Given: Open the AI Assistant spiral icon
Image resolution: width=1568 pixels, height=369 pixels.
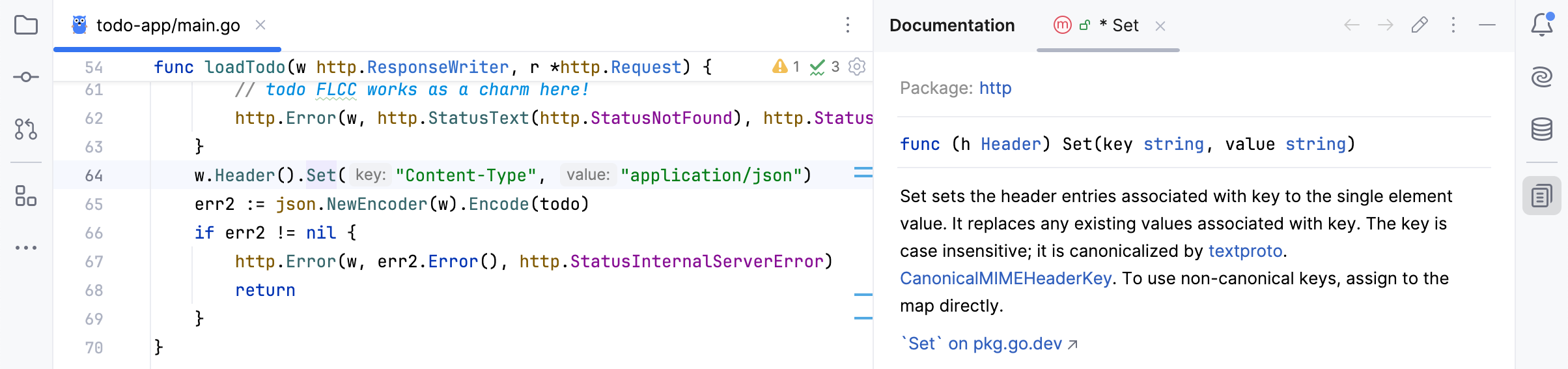Looking at the screenshot, I should (x=1541, y=77).
